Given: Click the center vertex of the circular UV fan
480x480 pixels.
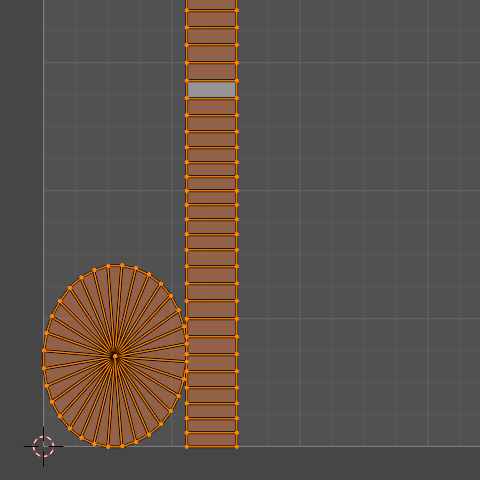Looking at the screenshot, I should click(115, 356).
